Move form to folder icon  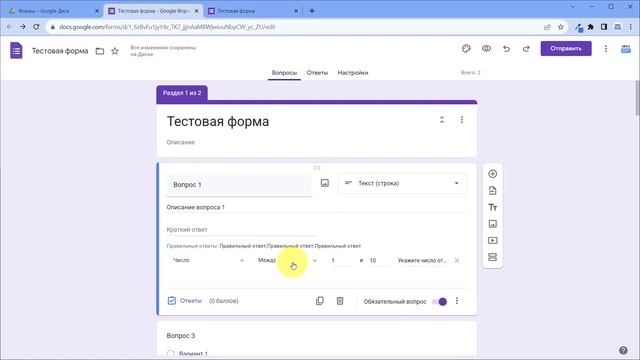click(x=100, y=51)
